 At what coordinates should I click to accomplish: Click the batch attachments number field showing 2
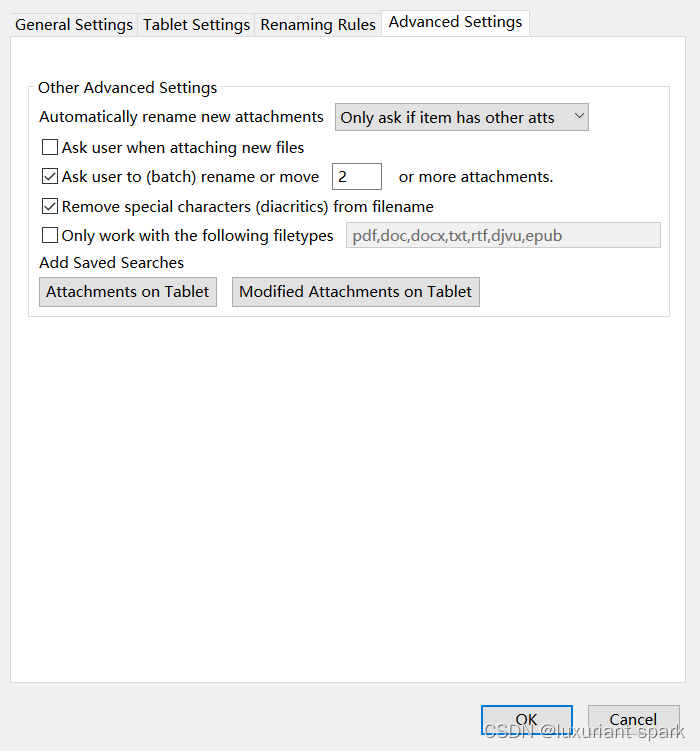[357, 176]
